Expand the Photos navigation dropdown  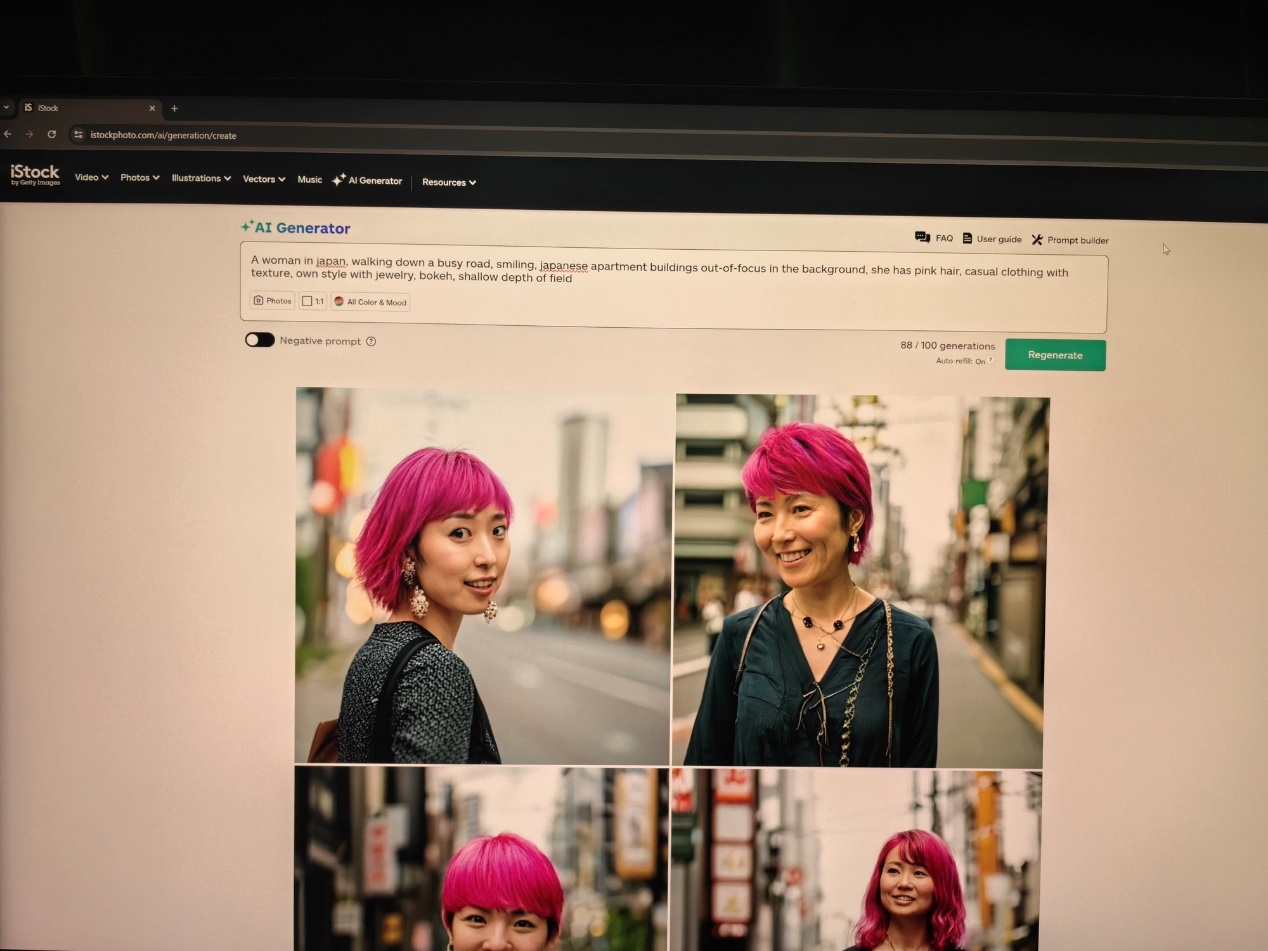pyautogui.click(x=139, y=178)
